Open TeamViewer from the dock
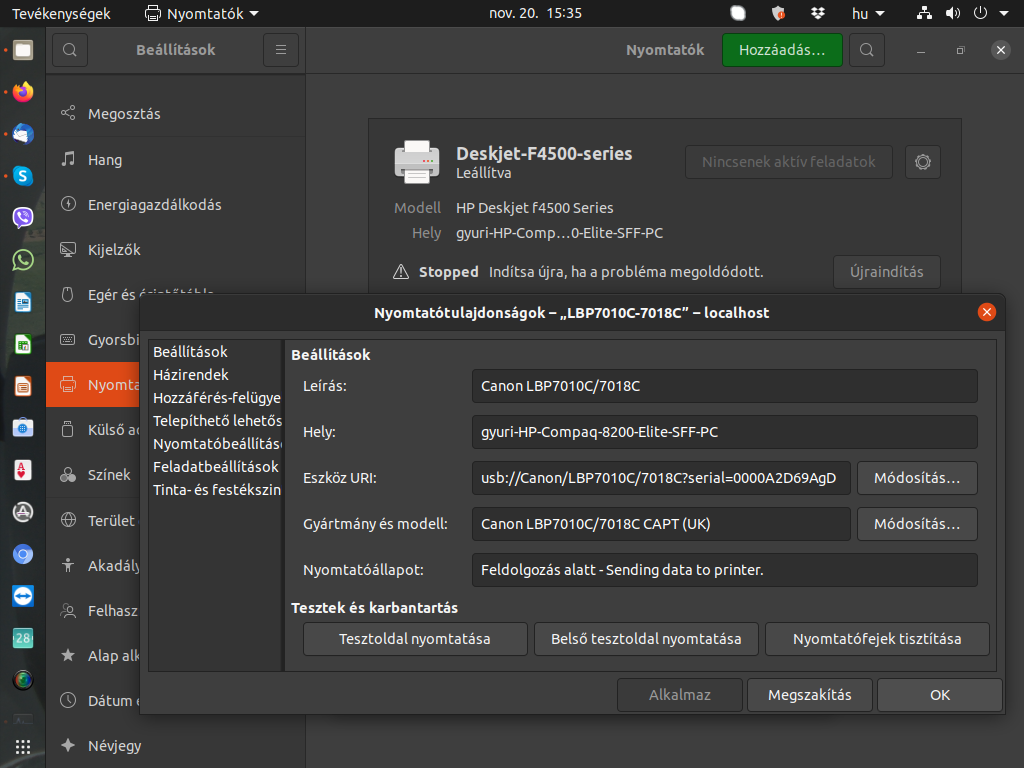The width and height of the screenshot is (1024, 768). 23,596
